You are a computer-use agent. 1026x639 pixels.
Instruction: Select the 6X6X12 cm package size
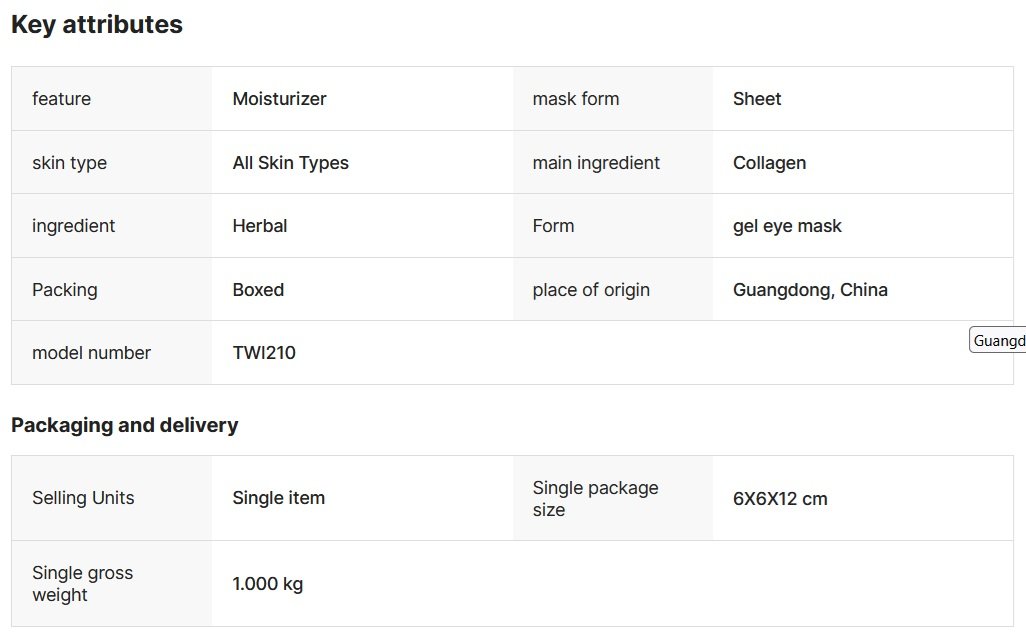(x=780, y=498)
